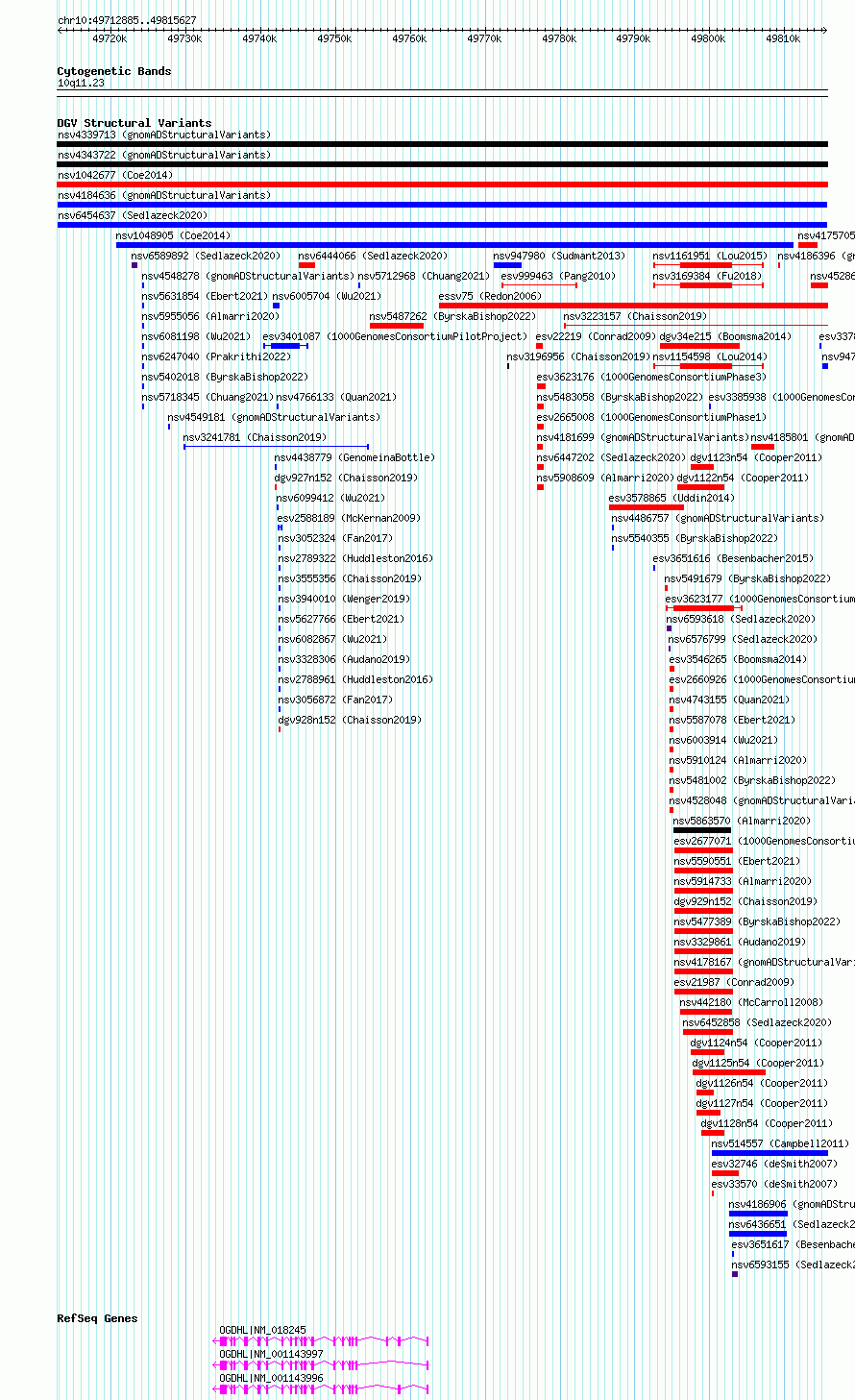Select nsv3223157 (Chaisson2019) variant
Viewport: 855px width, 1400px height.
pos(636,316)
